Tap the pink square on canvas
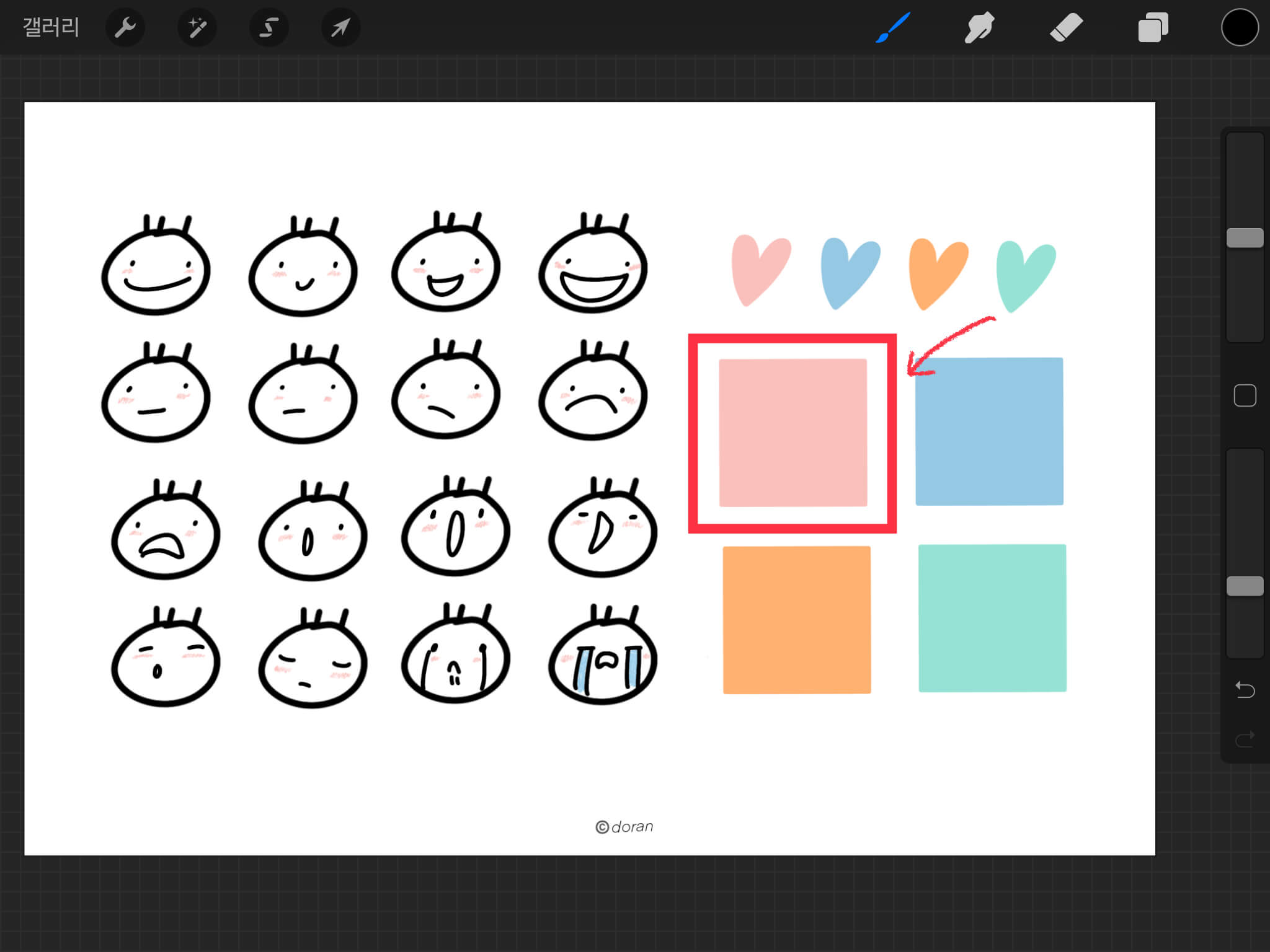1270x952 pixels. 793,433
